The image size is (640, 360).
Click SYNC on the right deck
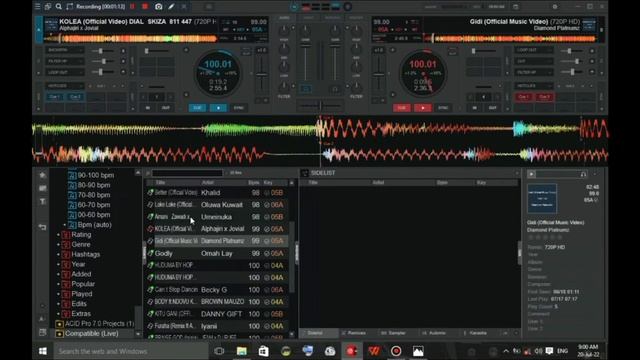coord(443,108)
